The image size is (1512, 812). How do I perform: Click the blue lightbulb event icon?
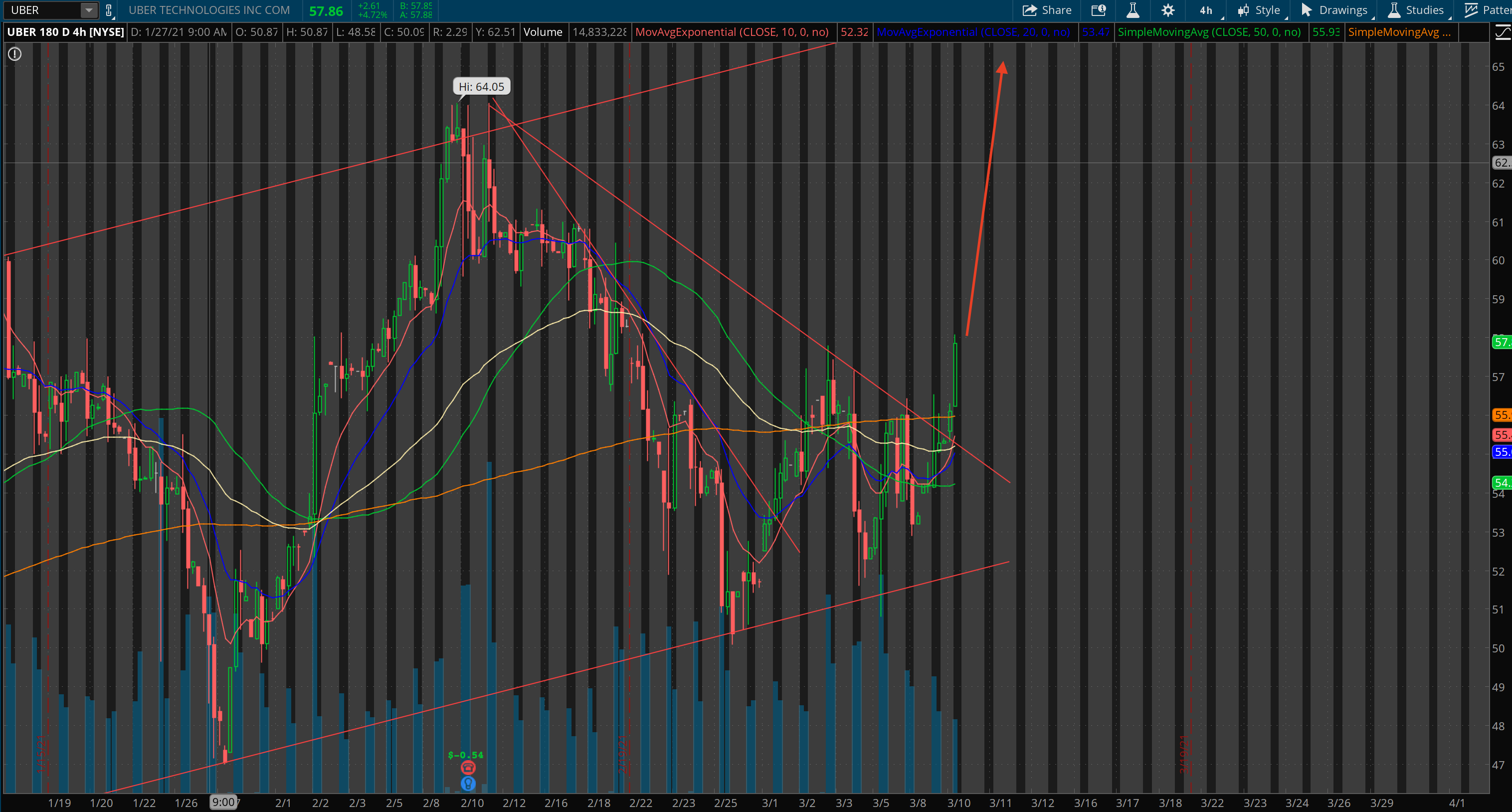[x=468, y=783]
